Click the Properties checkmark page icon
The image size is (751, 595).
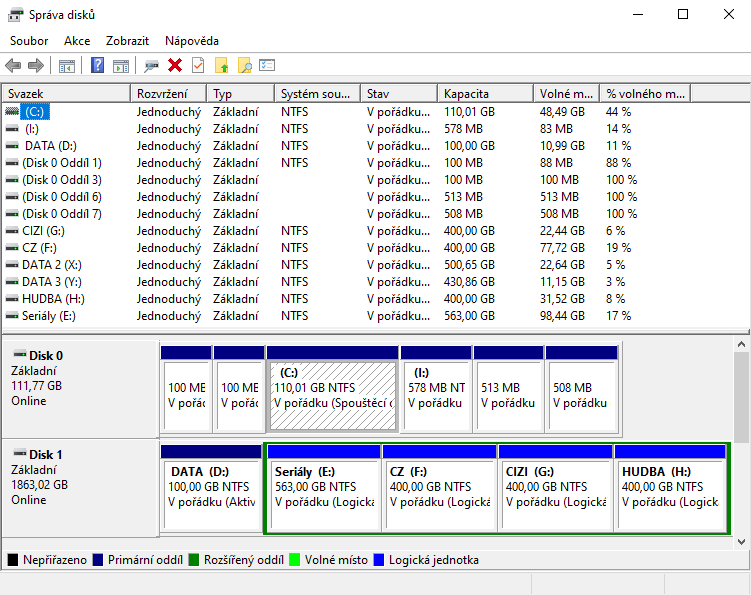pyautogui.click(x=198, y=66)
